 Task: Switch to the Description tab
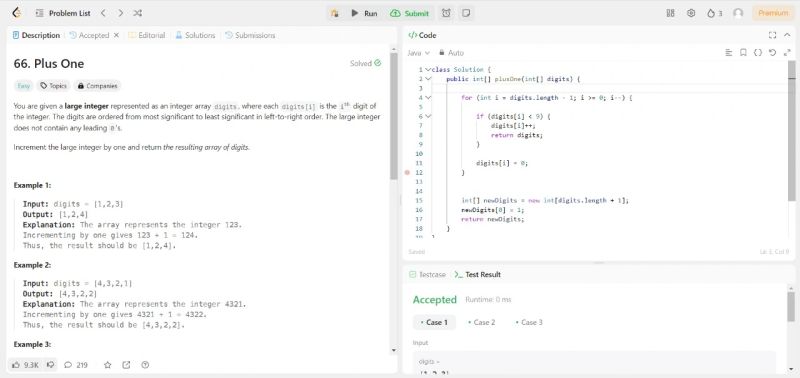coord(36,35)
